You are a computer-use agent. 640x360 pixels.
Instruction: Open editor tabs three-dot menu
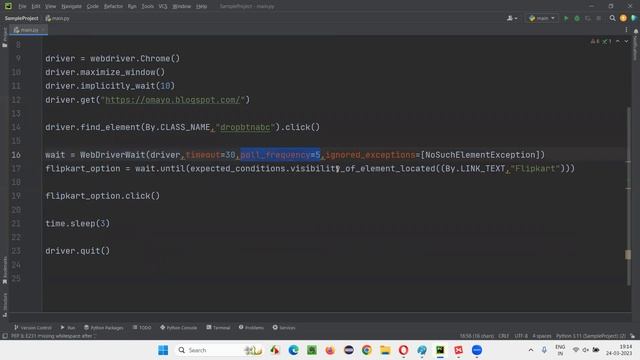626,30
